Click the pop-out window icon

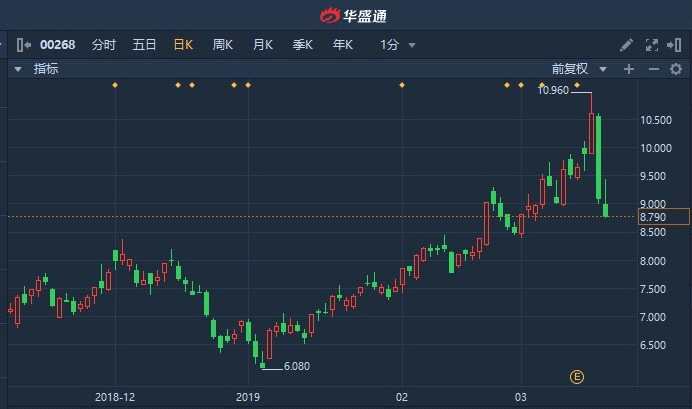(x=675, y=45)
